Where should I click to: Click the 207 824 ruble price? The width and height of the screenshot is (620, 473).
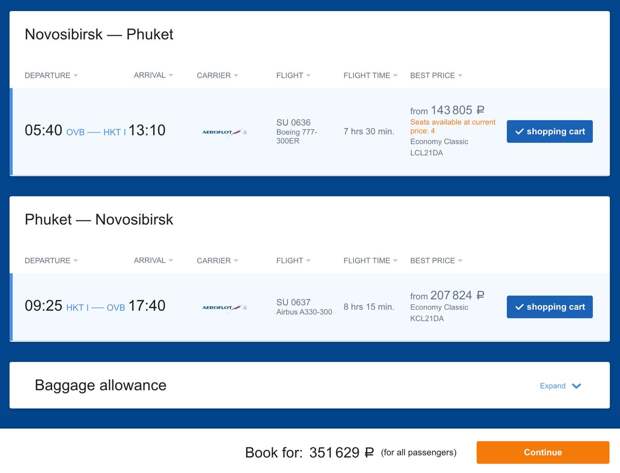(451, 296)
